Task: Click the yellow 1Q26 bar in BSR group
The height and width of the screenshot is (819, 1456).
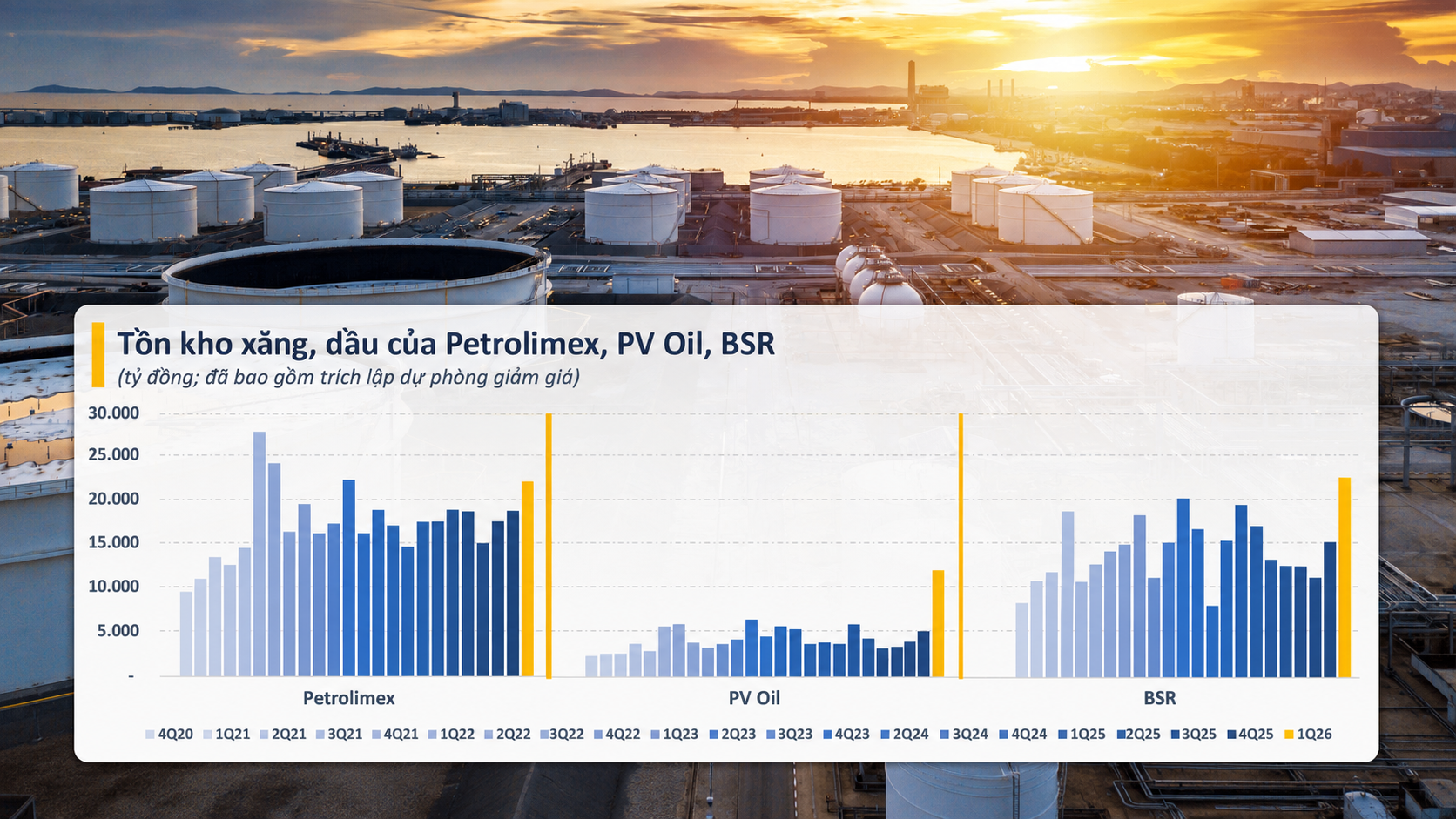Action: (1345, 577)
